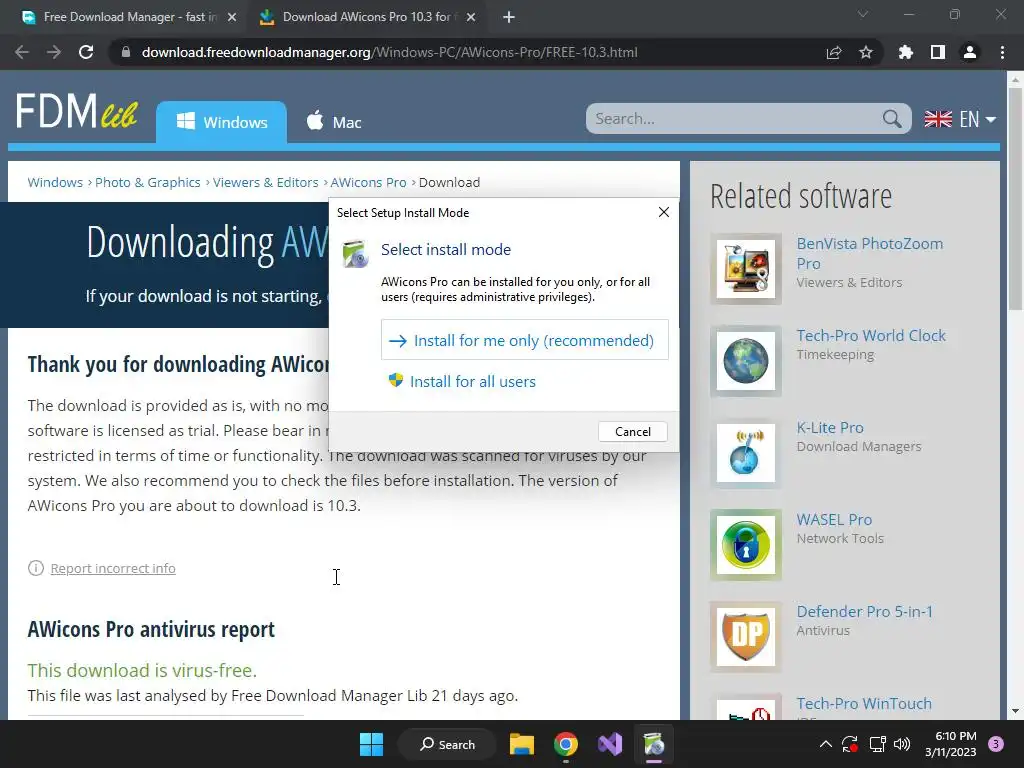Open File Explorer from taskbar
This screenshot has width=1024, height=768.
(522, 744)
